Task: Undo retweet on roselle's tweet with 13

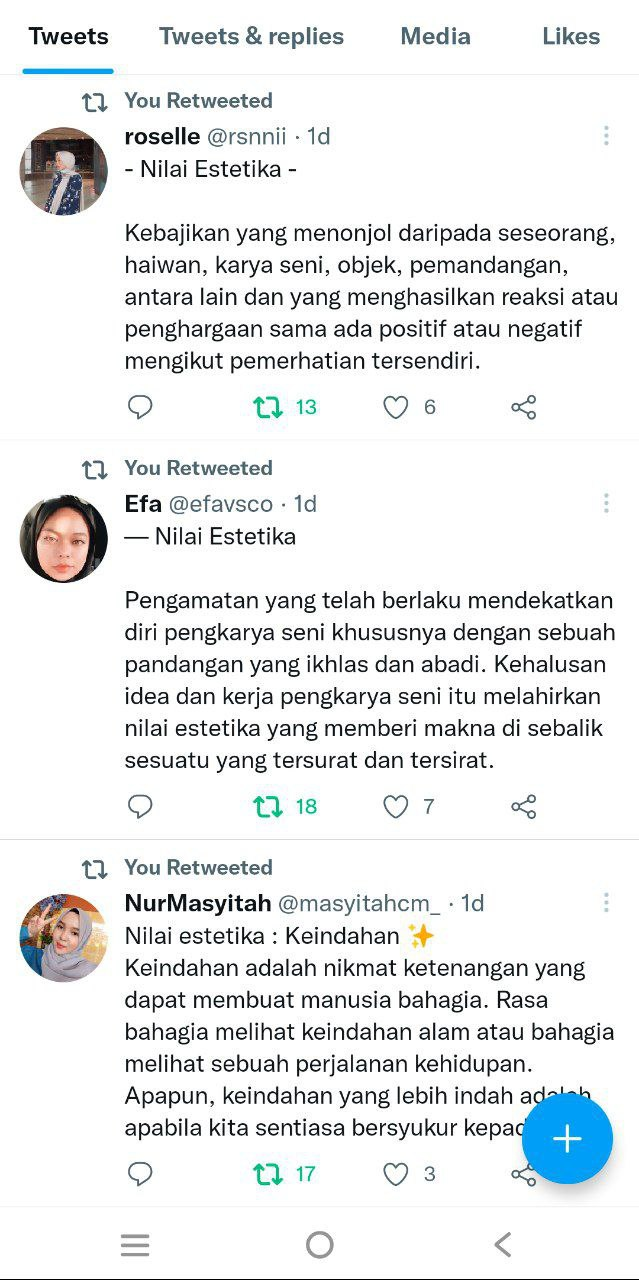Action: (x=267, y=407)
